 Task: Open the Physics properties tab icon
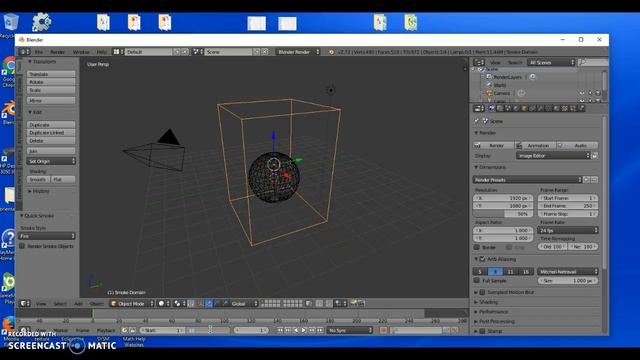(582, 108)
